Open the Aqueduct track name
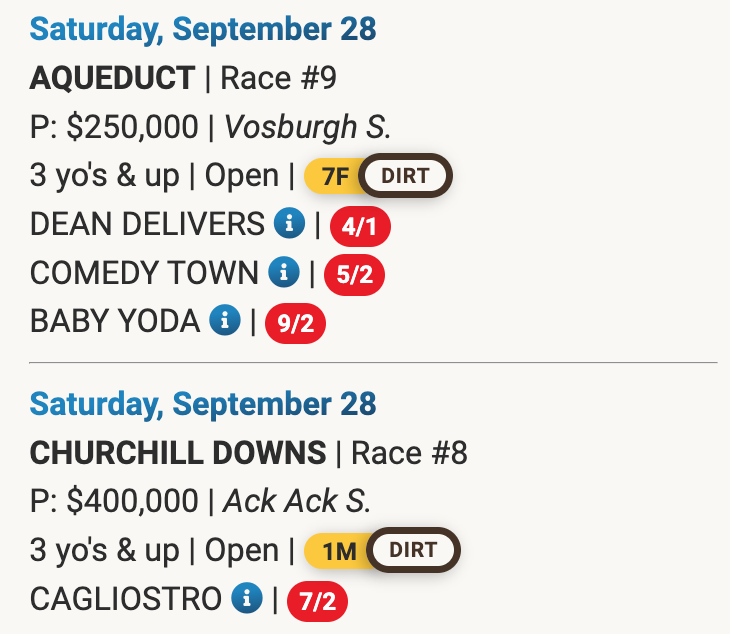Screen dimensions: 730x634 (112, 78)
